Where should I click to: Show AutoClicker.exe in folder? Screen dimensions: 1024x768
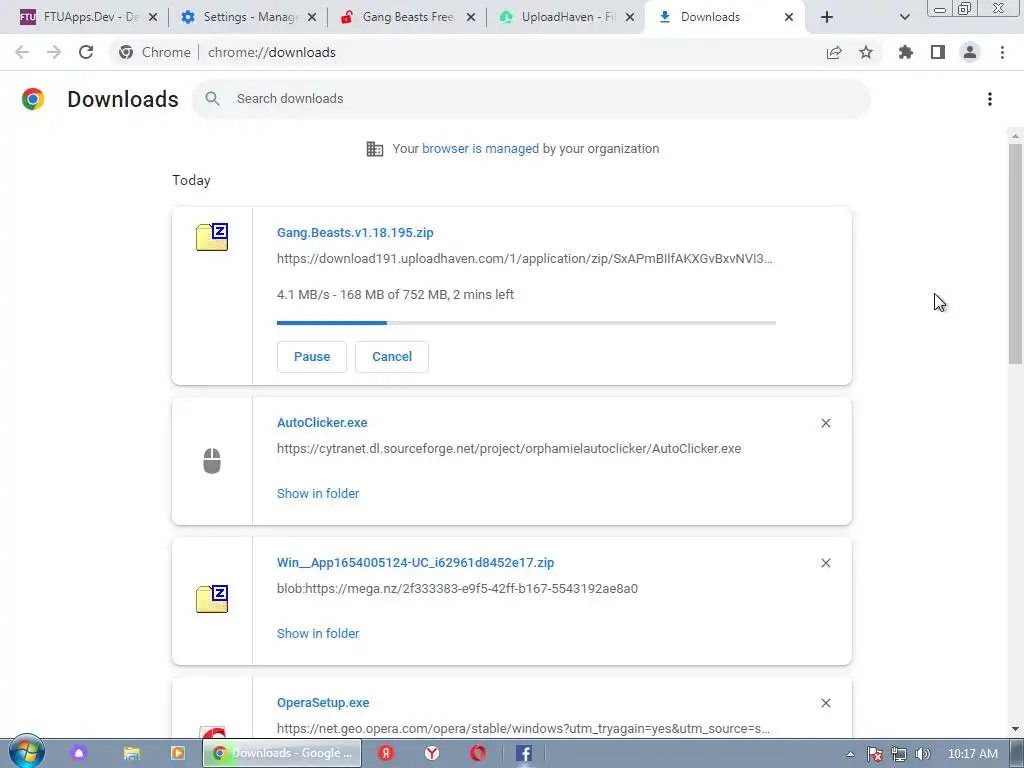click(x=318, y=494)
